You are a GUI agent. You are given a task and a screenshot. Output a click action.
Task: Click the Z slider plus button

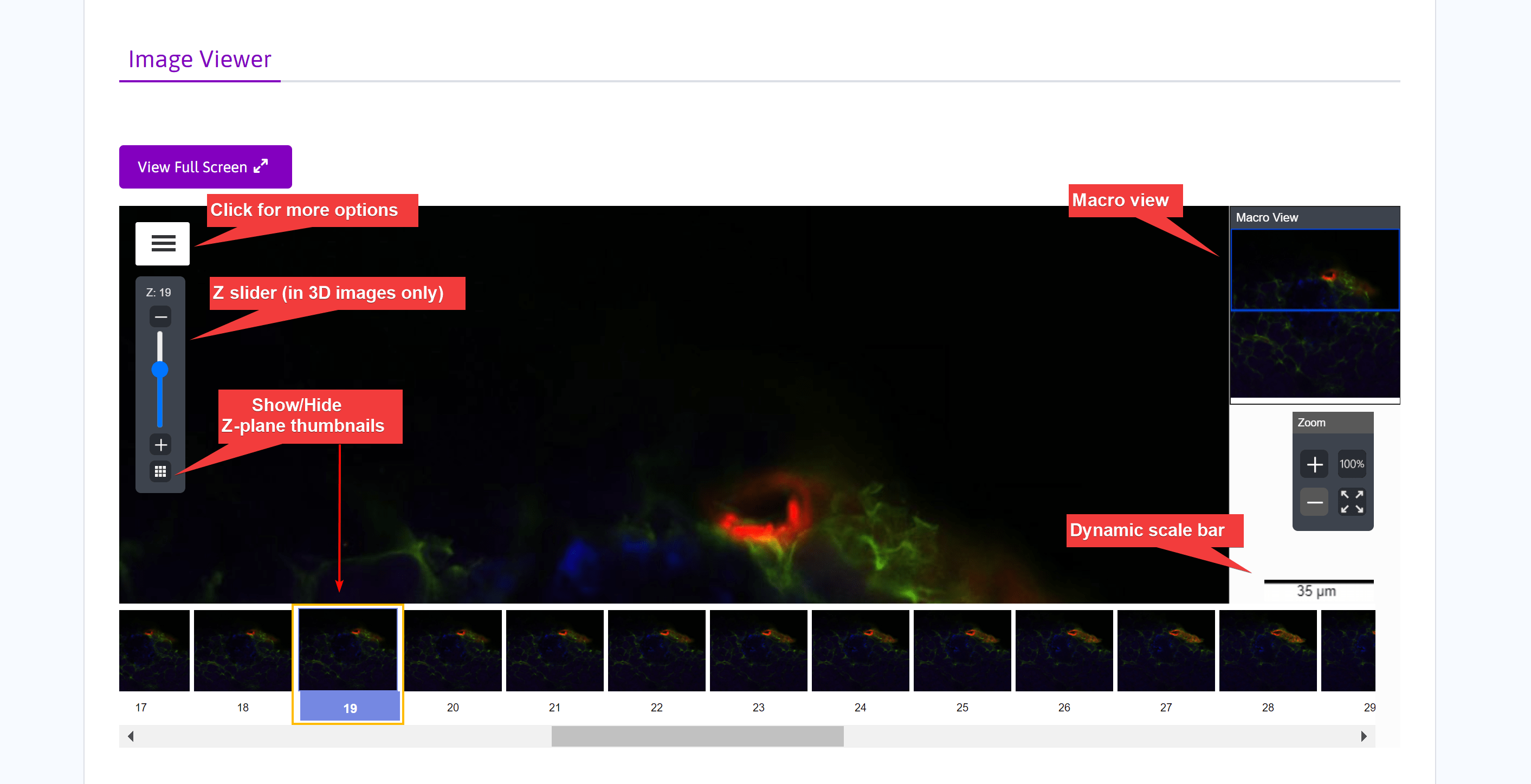160,445
